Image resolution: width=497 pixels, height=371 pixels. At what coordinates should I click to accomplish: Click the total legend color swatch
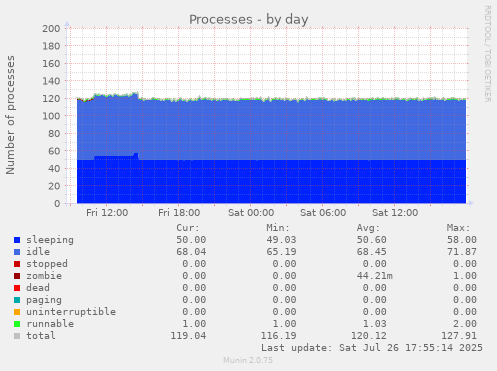point(17,336)
